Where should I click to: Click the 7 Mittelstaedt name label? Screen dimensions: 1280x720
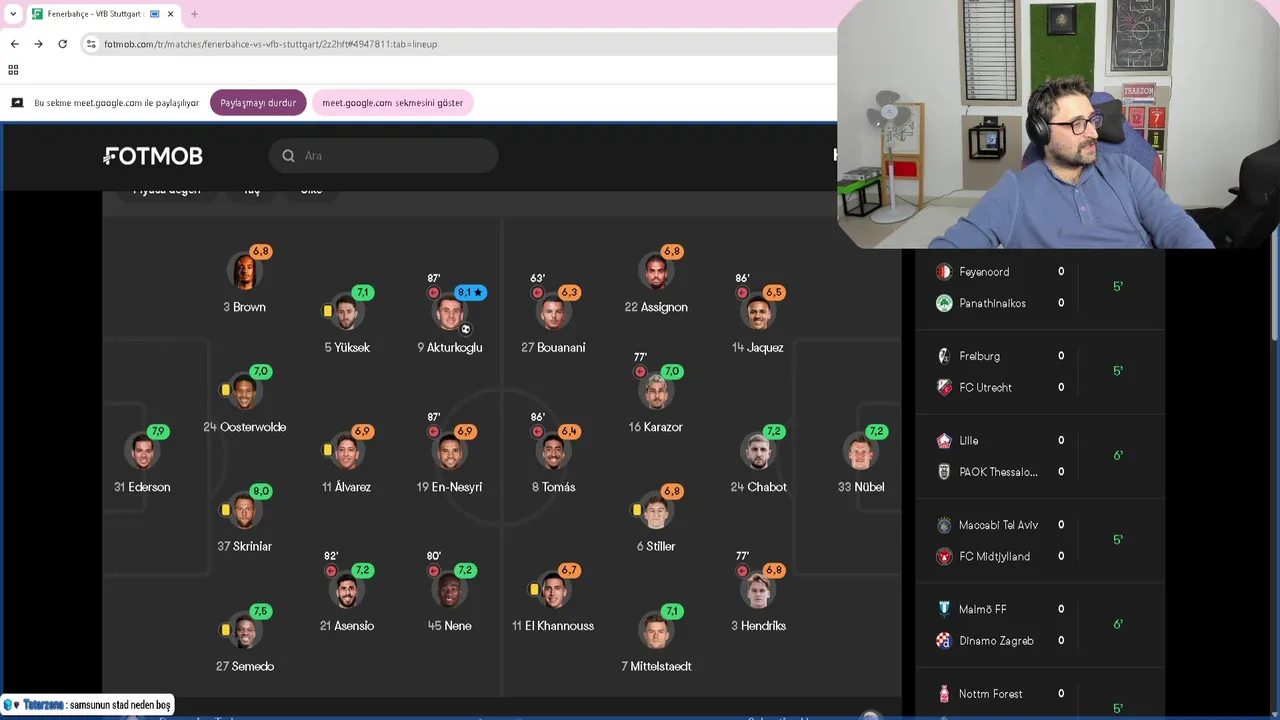point(656,666)
